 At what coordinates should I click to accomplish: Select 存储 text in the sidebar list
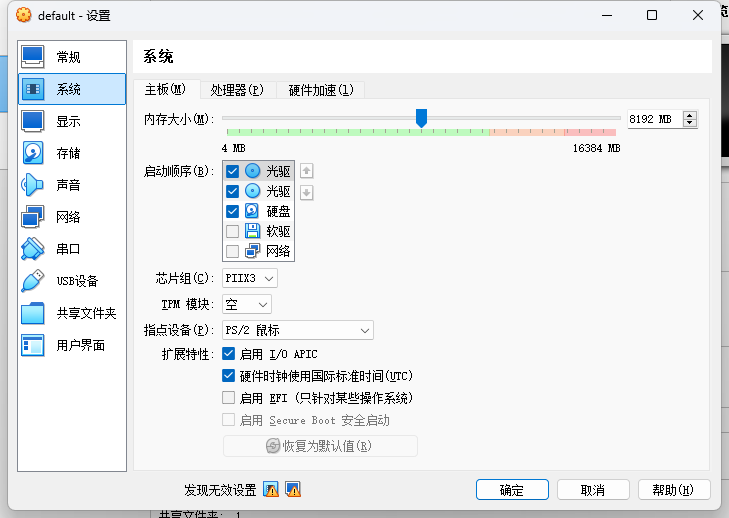[x=68, y=153]
